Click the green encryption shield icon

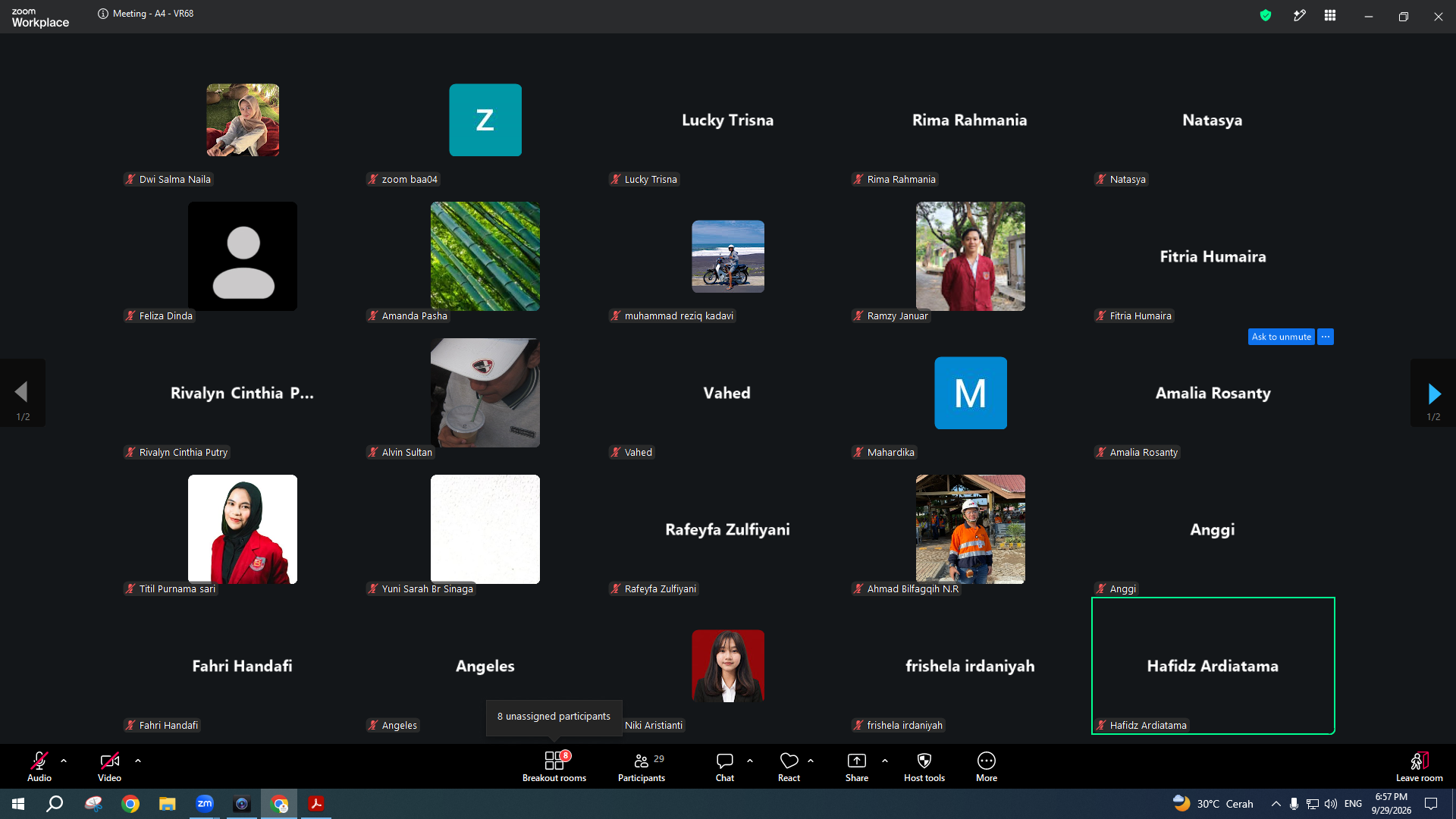click(x=1266, y=15)
